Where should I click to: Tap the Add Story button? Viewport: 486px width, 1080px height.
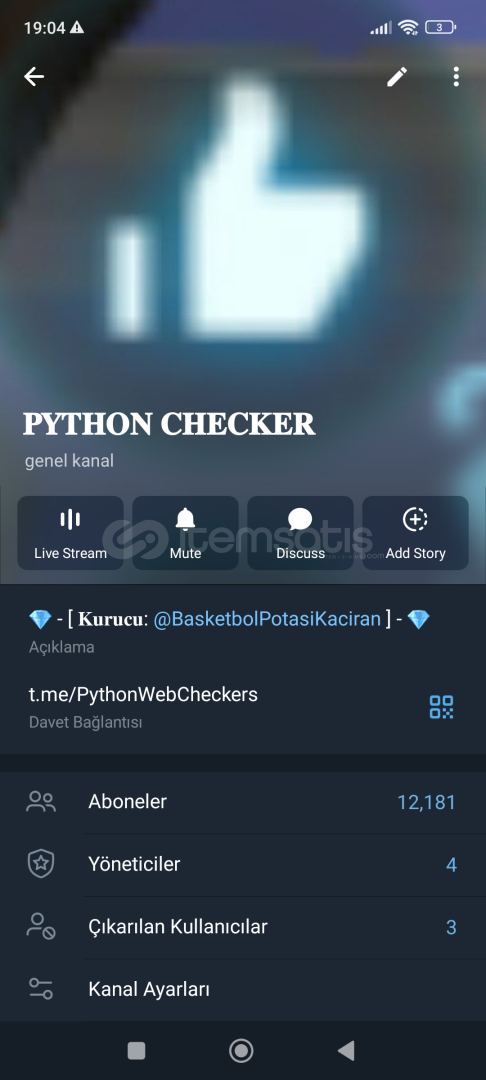[x=415, y=533]
